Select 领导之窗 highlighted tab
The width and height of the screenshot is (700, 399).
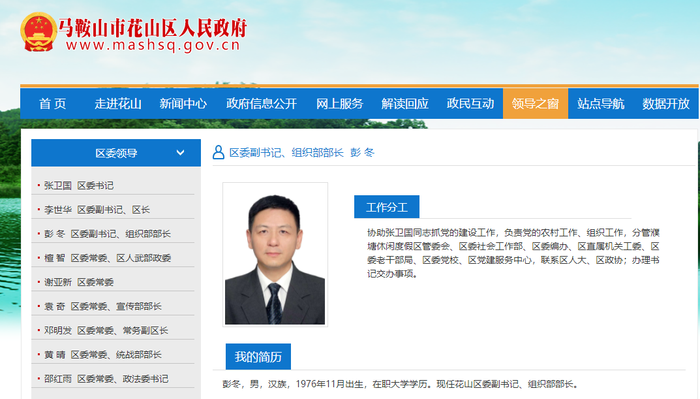tap(535, 104)
